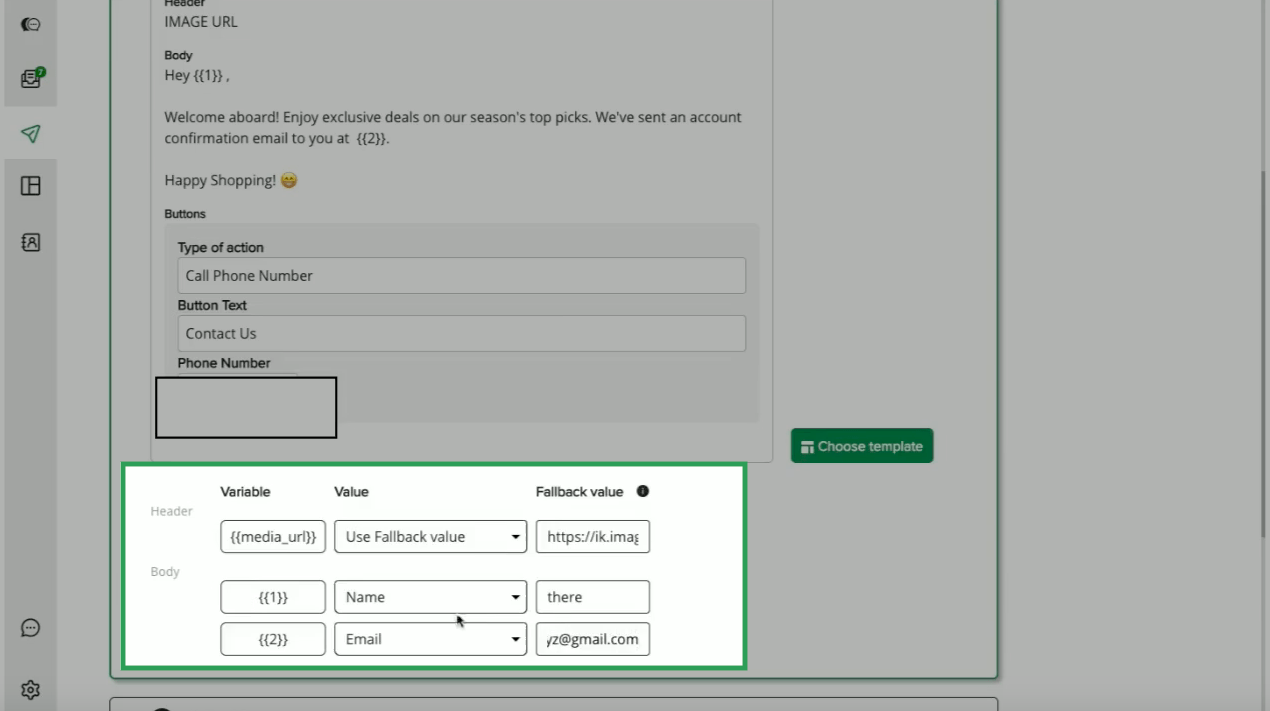Screen dimensions: 1270x711
Task: Click the {{2}} variable field
Action: (273, 639)
